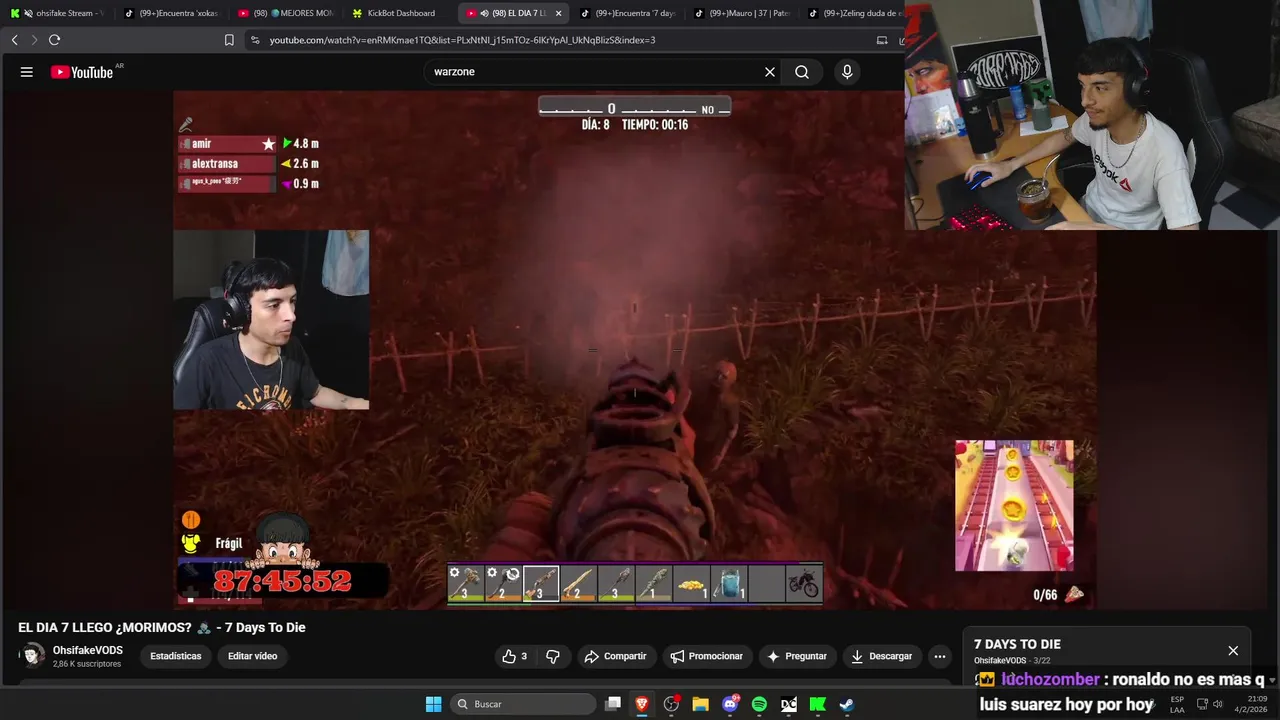Open Brave browser from the taskbar
Viewport: 1280px width, 720px height.
click(642, 704)
